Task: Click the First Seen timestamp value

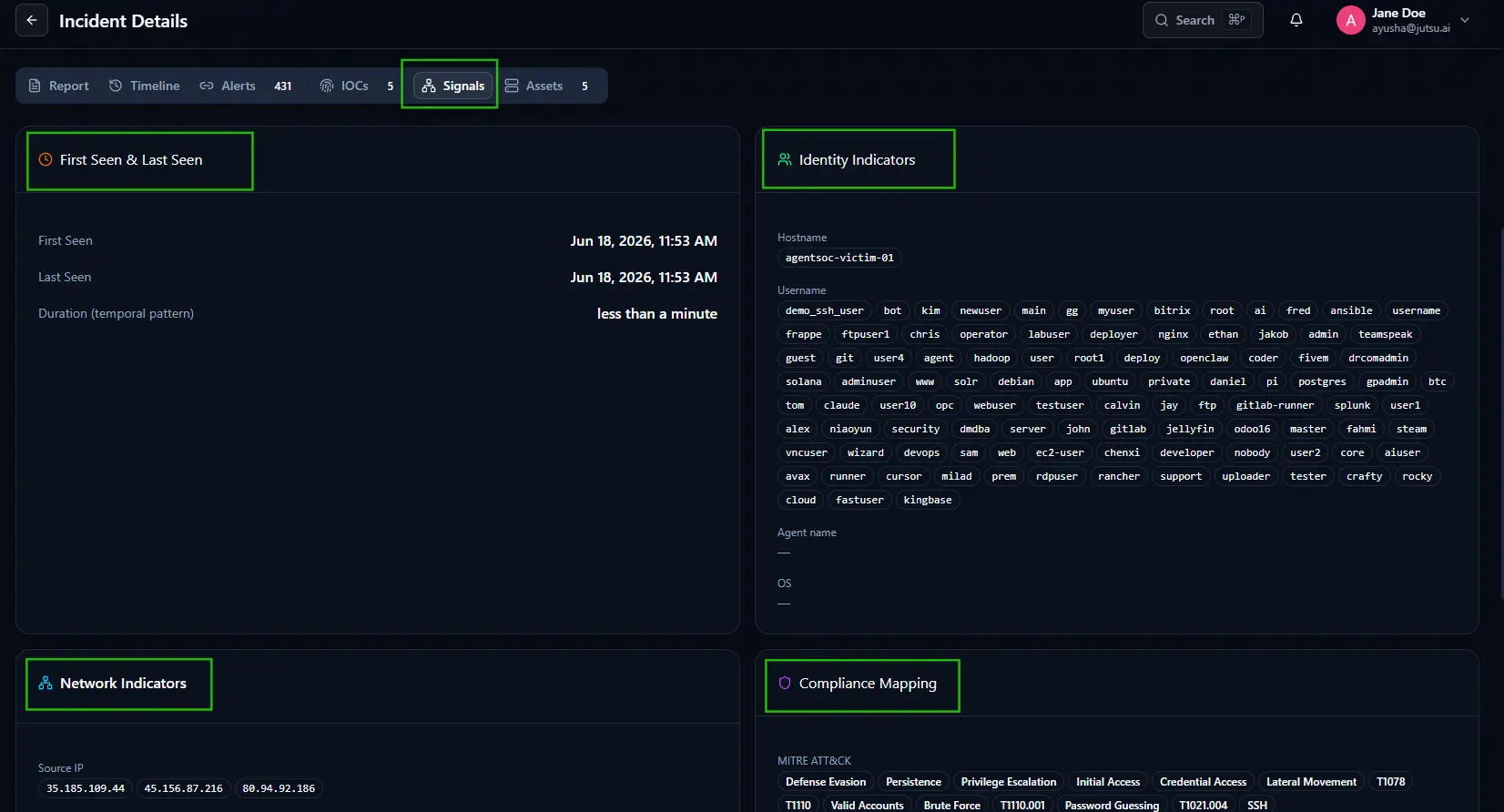Action: pyautogui.click(x=644, y=240)
